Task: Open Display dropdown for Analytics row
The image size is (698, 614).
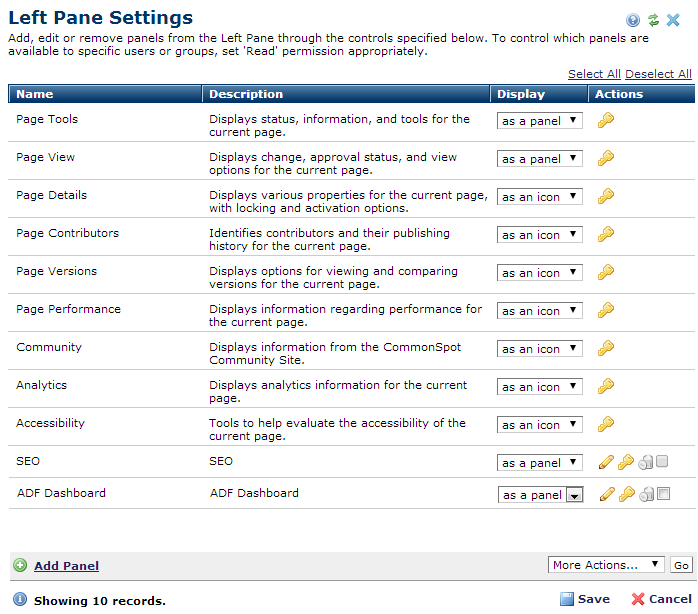Action: pos(540,387)
